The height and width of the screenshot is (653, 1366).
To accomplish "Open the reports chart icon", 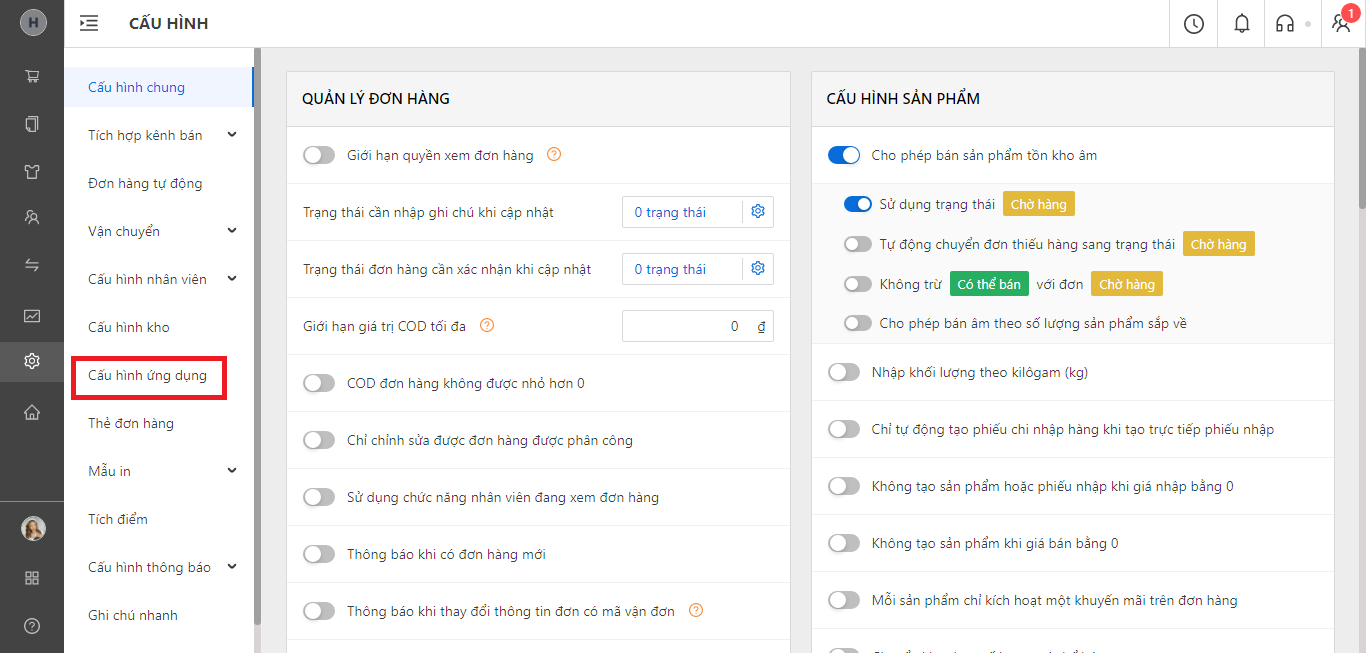I will coord(32,316).
